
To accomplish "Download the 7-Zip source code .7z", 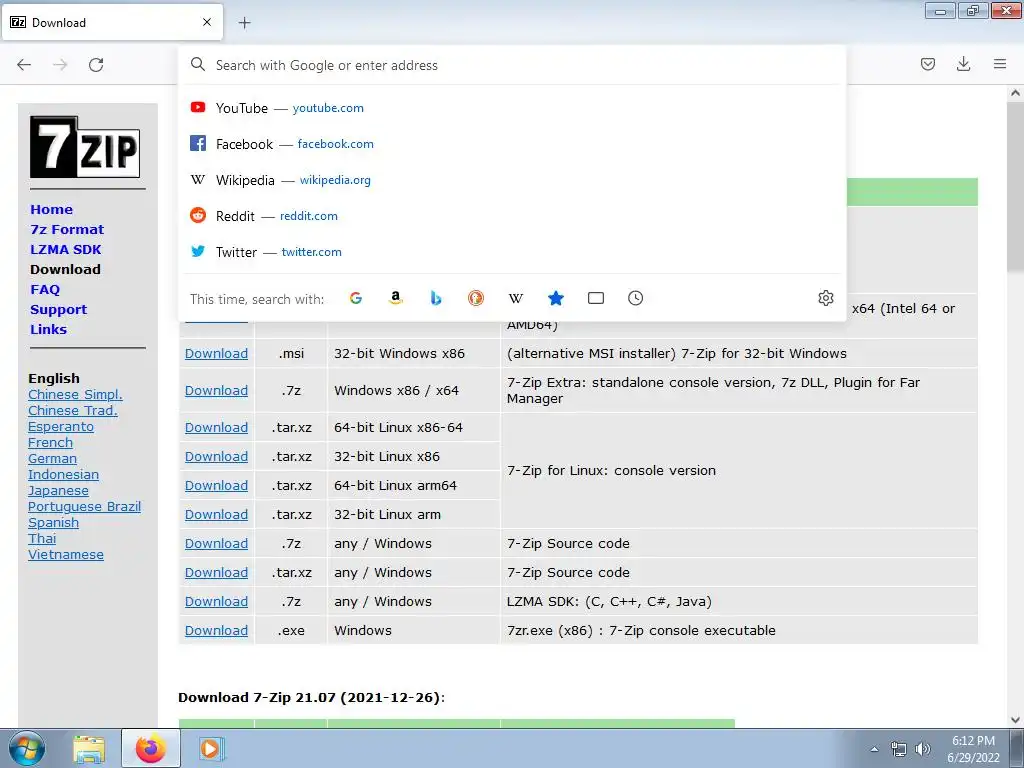I will (216, 543).
